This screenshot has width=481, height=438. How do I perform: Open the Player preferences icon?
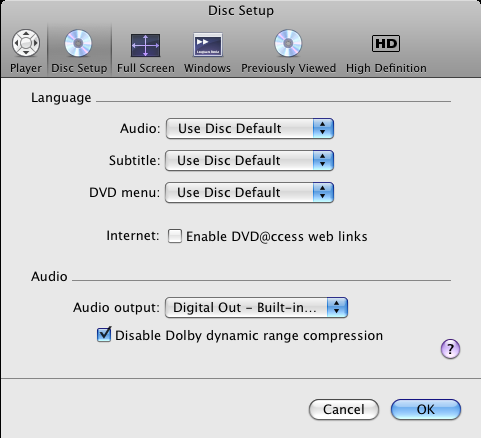[x=26, y=43]
